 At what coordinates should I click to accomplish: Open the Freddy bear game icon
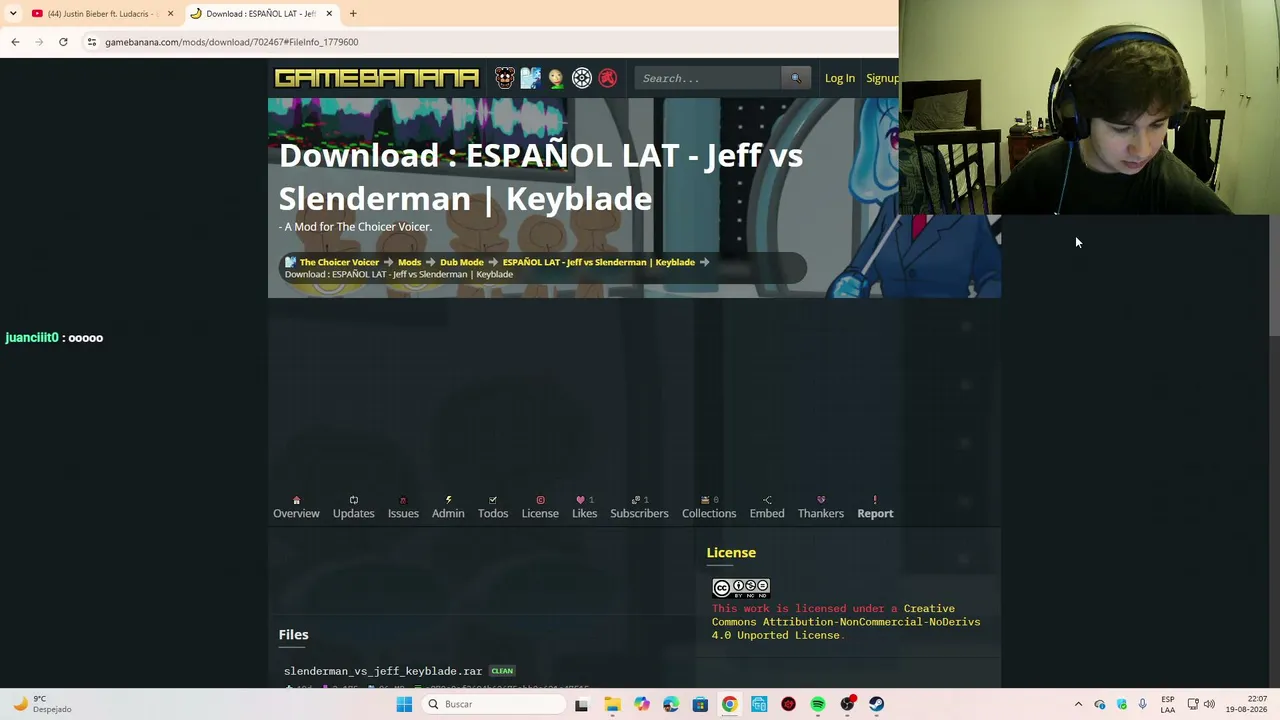point(505,78)
